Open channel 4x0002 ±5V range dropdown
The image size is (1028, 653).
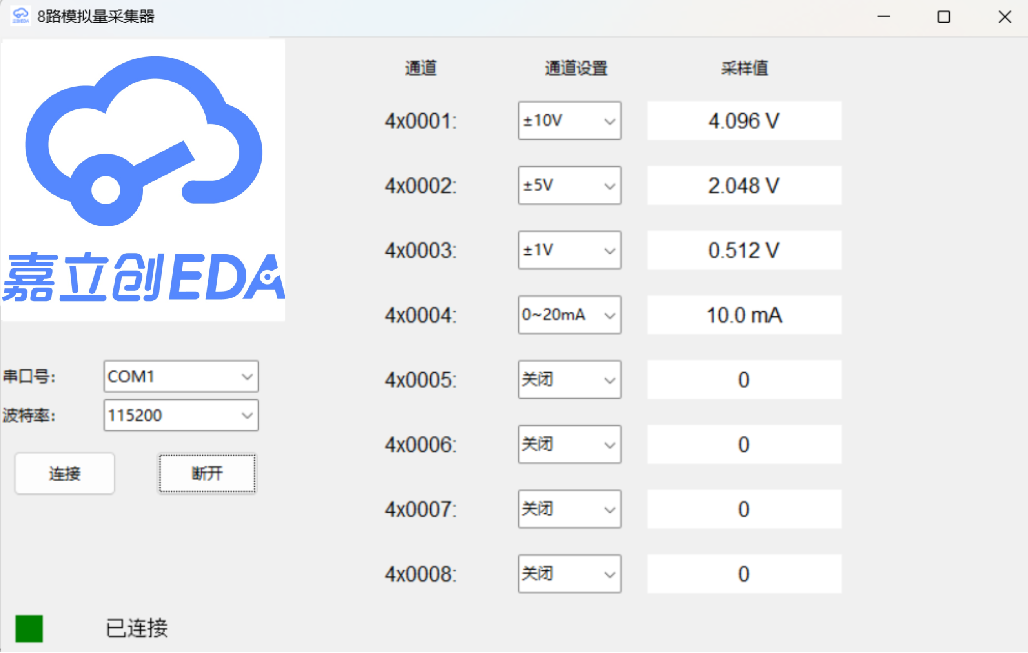[570, 186]
